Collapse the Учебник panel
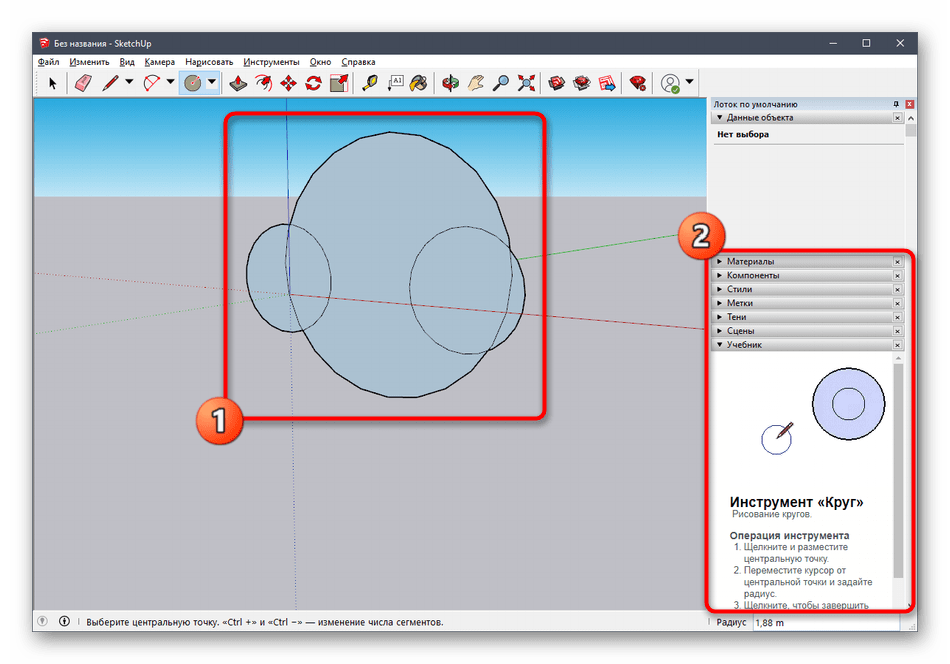The image size is (950, 664). click(x=744, y=345)
